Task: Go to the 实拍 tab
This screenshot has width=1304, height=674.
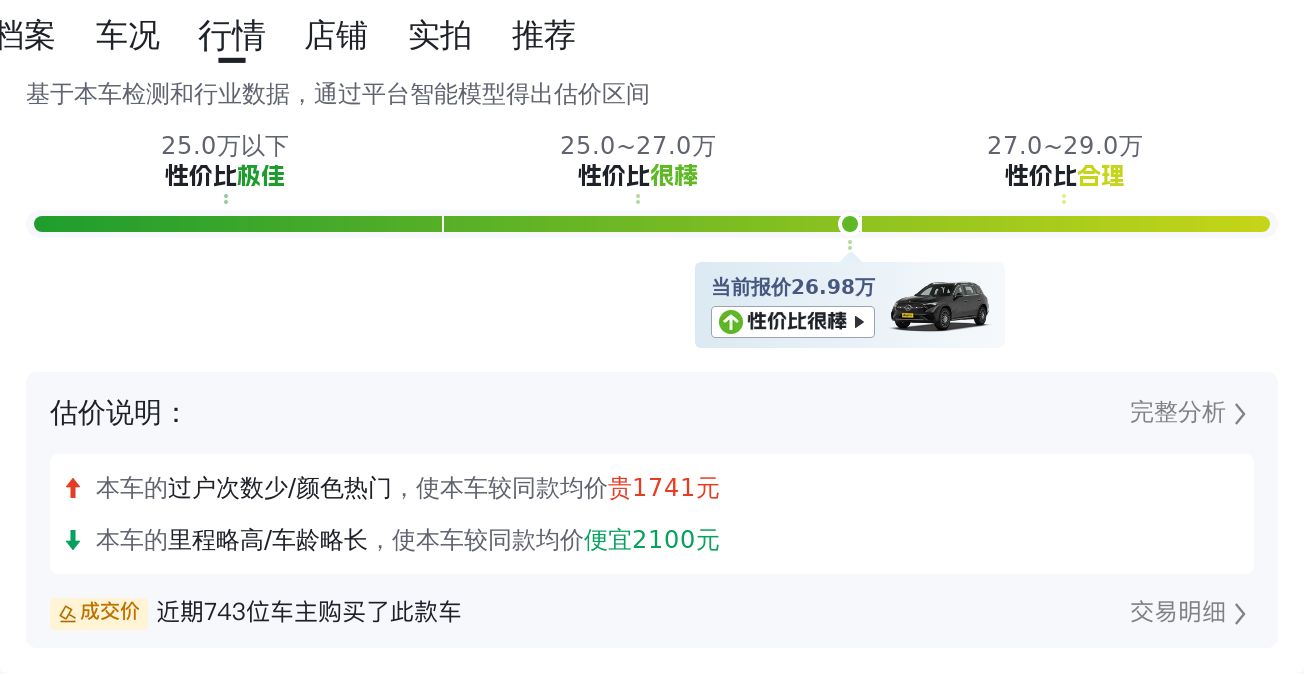Action: point(440,36)
